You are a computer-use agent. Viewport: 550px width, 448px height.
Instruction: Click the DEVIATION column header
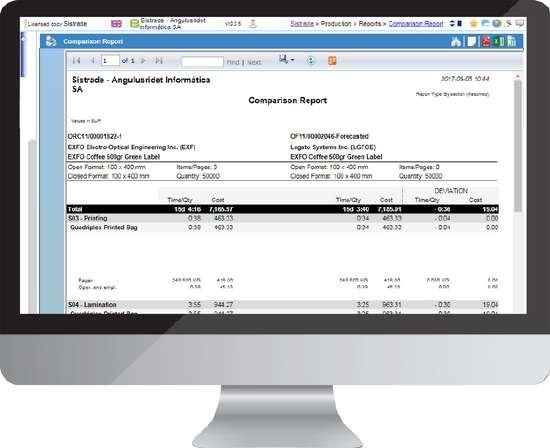tap(451, 191)
